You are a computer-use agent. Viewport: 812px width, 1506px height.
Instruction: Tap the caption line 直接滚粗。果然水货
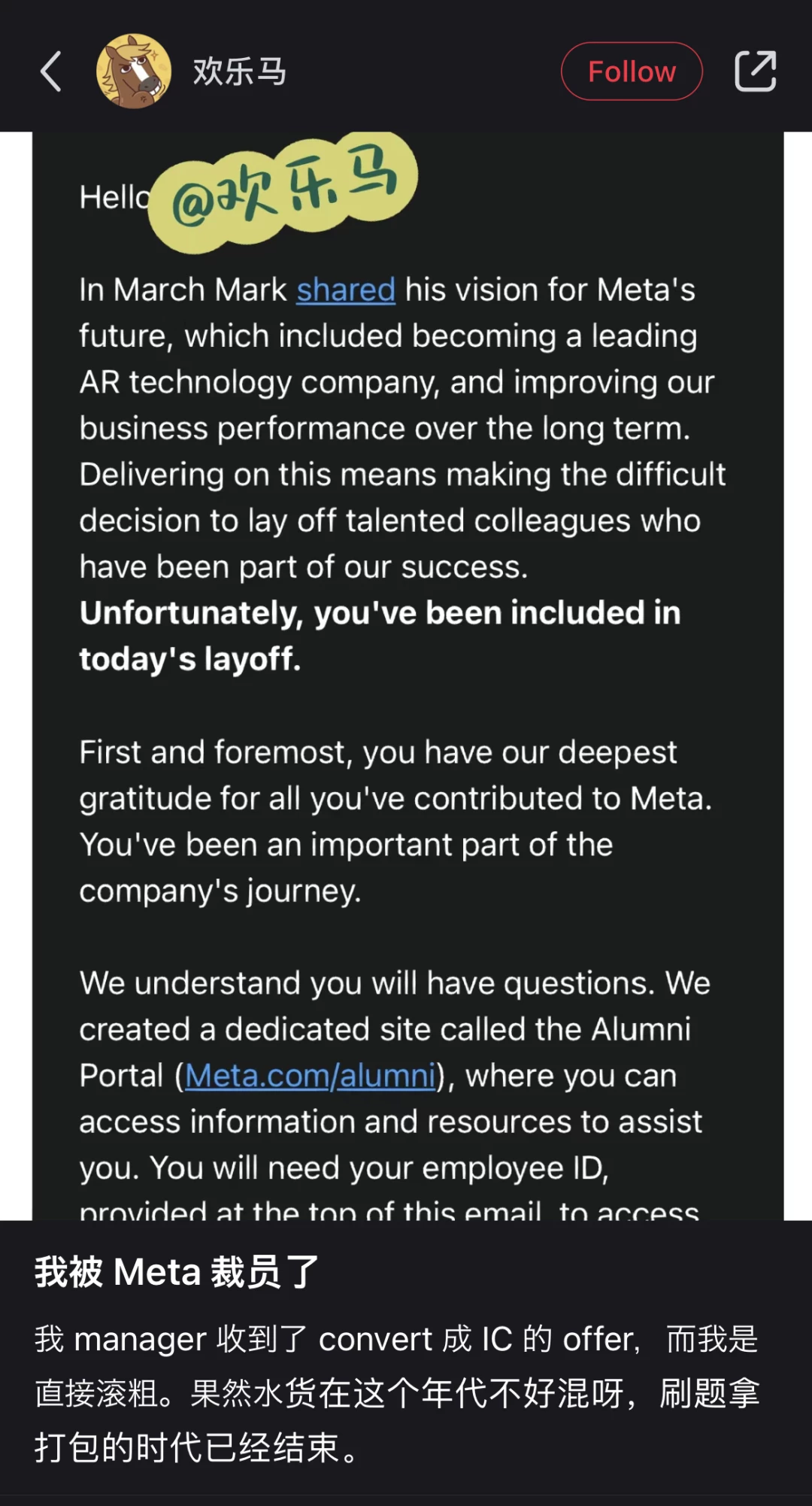397,1393
